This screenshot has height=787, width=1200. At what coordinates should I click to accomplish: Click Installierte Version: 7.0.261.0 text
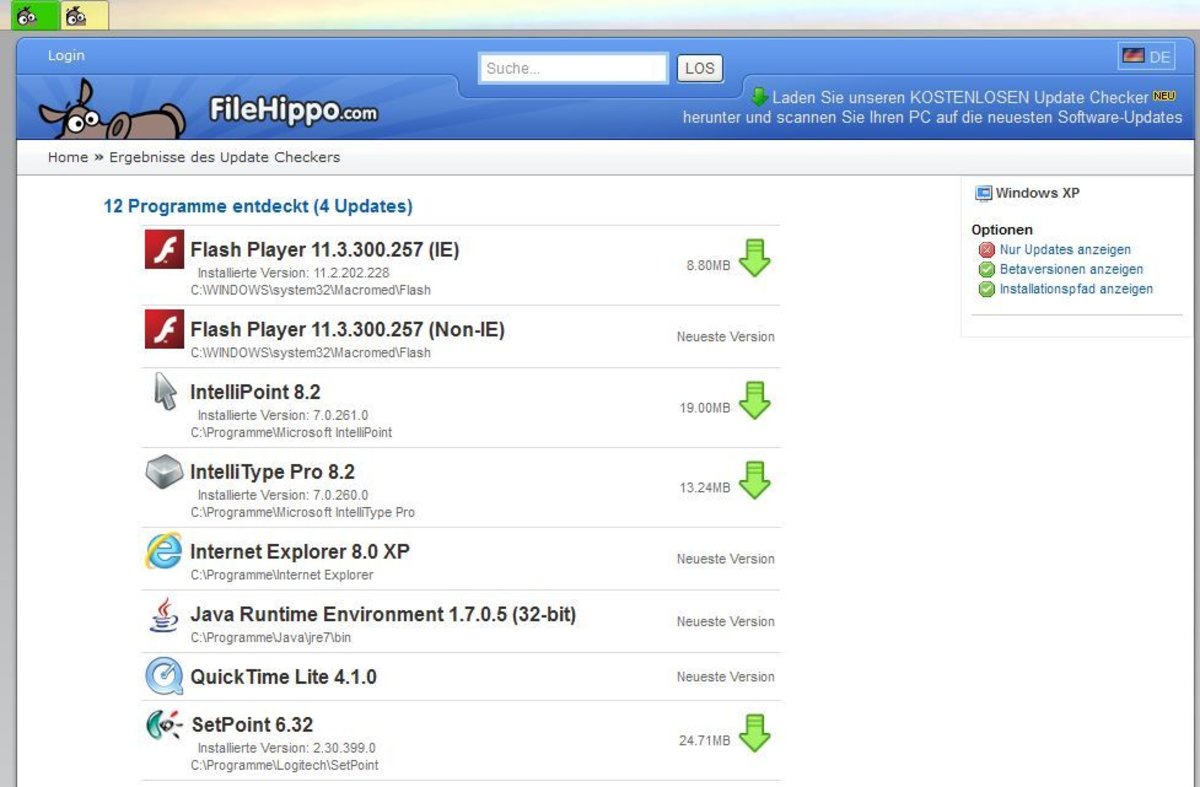pyautogui.click(x=283, y=415)
